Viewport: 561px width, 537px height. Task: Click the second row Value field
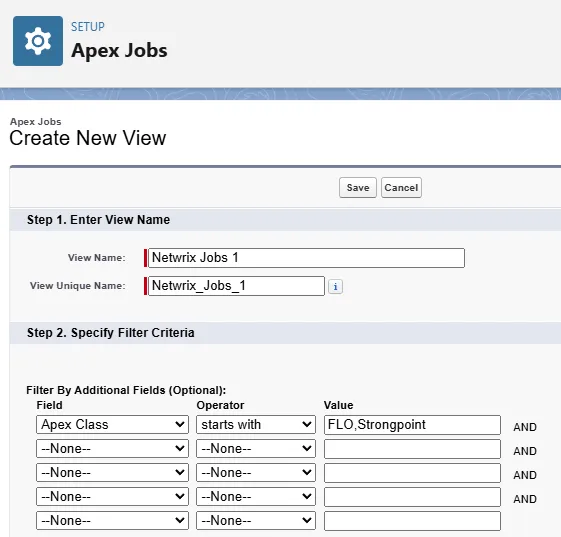[x=412, y=449]
